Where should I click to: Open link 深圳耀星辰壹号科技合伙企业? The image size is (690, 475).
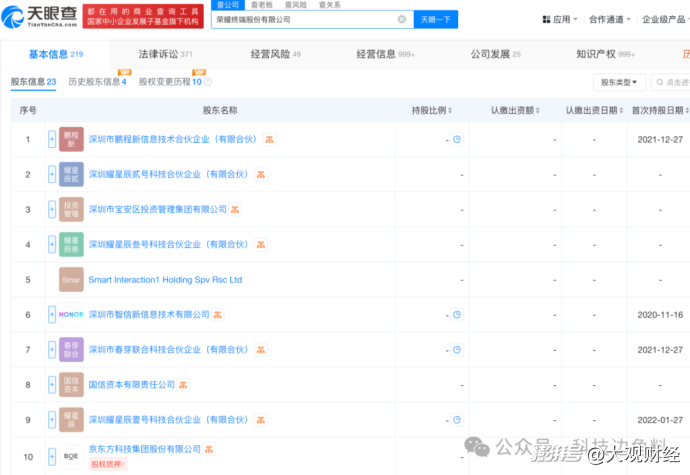(169, 420)
